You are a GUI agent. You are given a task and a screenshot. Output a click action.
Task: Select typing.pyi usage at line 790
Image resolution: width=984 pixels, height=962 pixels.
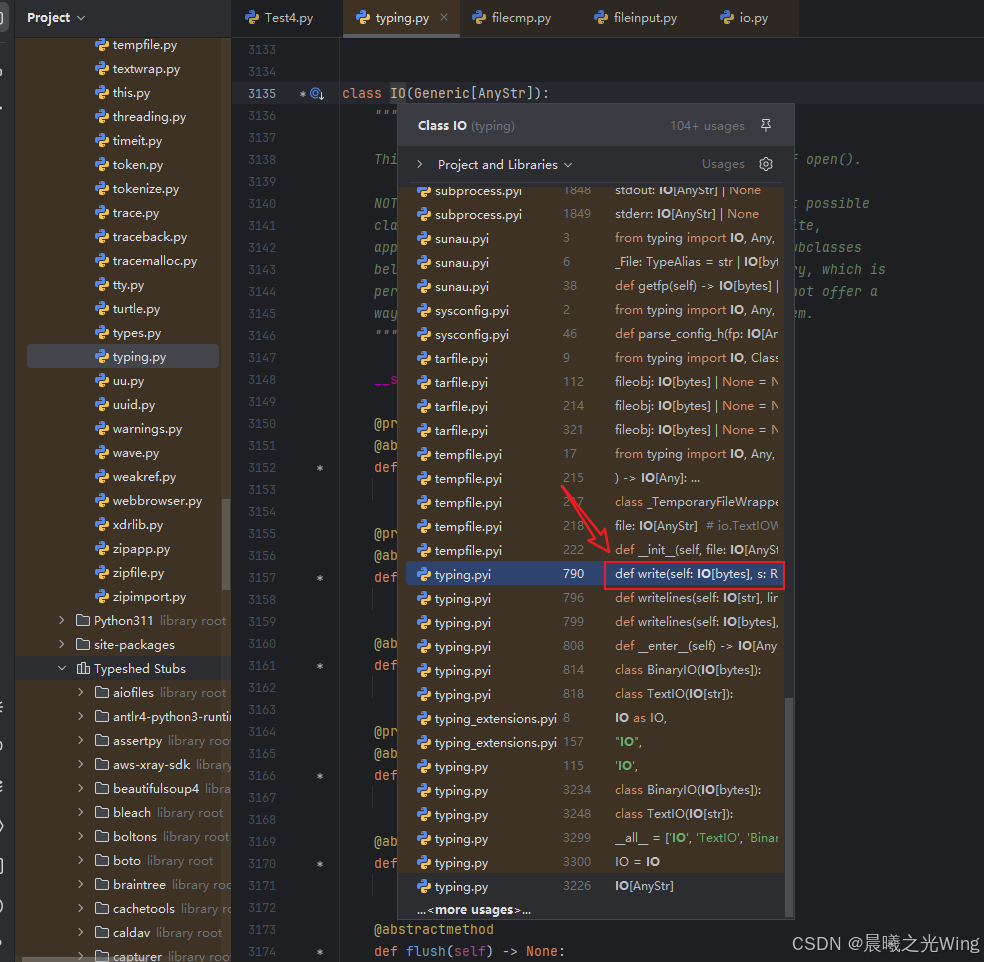595,574
